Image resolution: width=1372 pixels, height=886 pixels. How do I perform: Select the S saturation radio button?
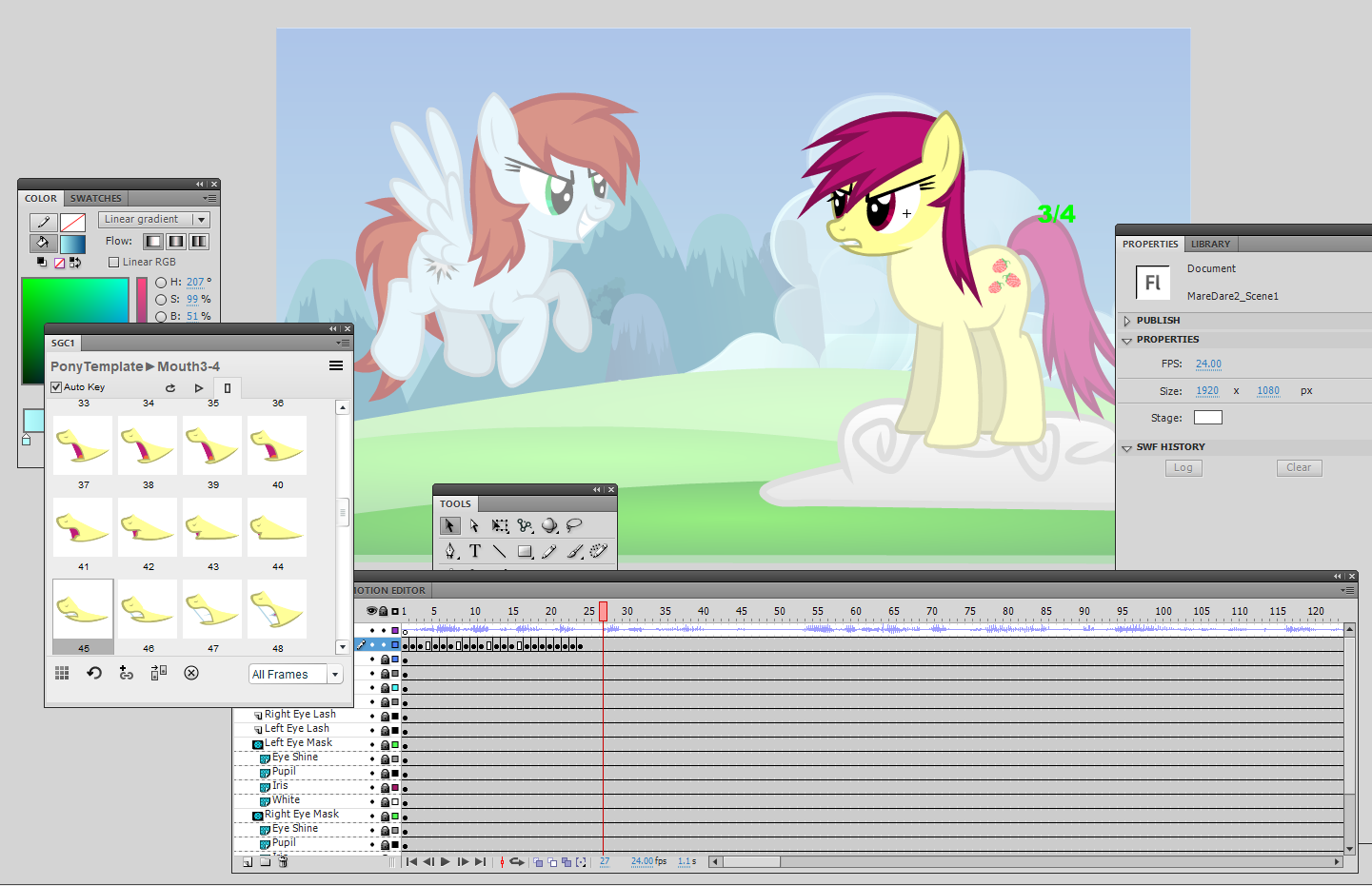pyautogui.click(x=161, y=300)
